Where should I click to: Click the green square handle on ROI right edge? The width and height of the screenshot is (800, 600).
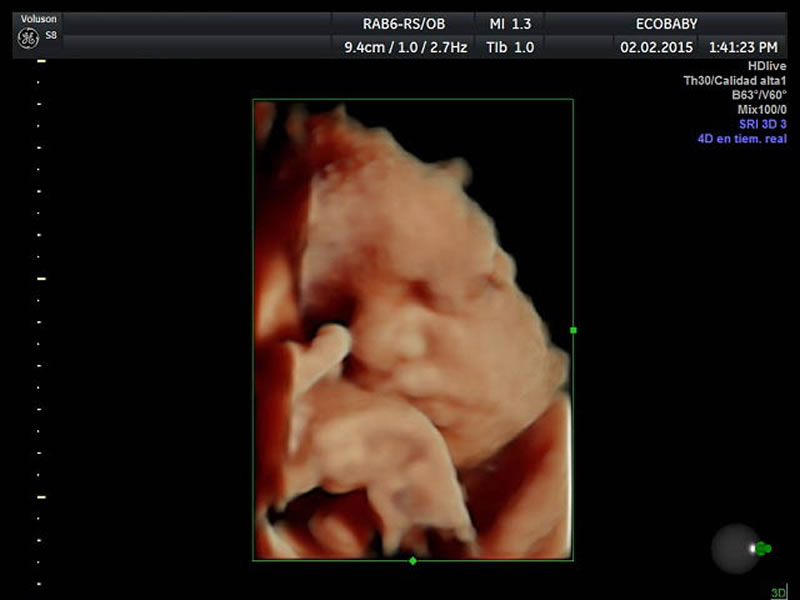click(573, 329)
